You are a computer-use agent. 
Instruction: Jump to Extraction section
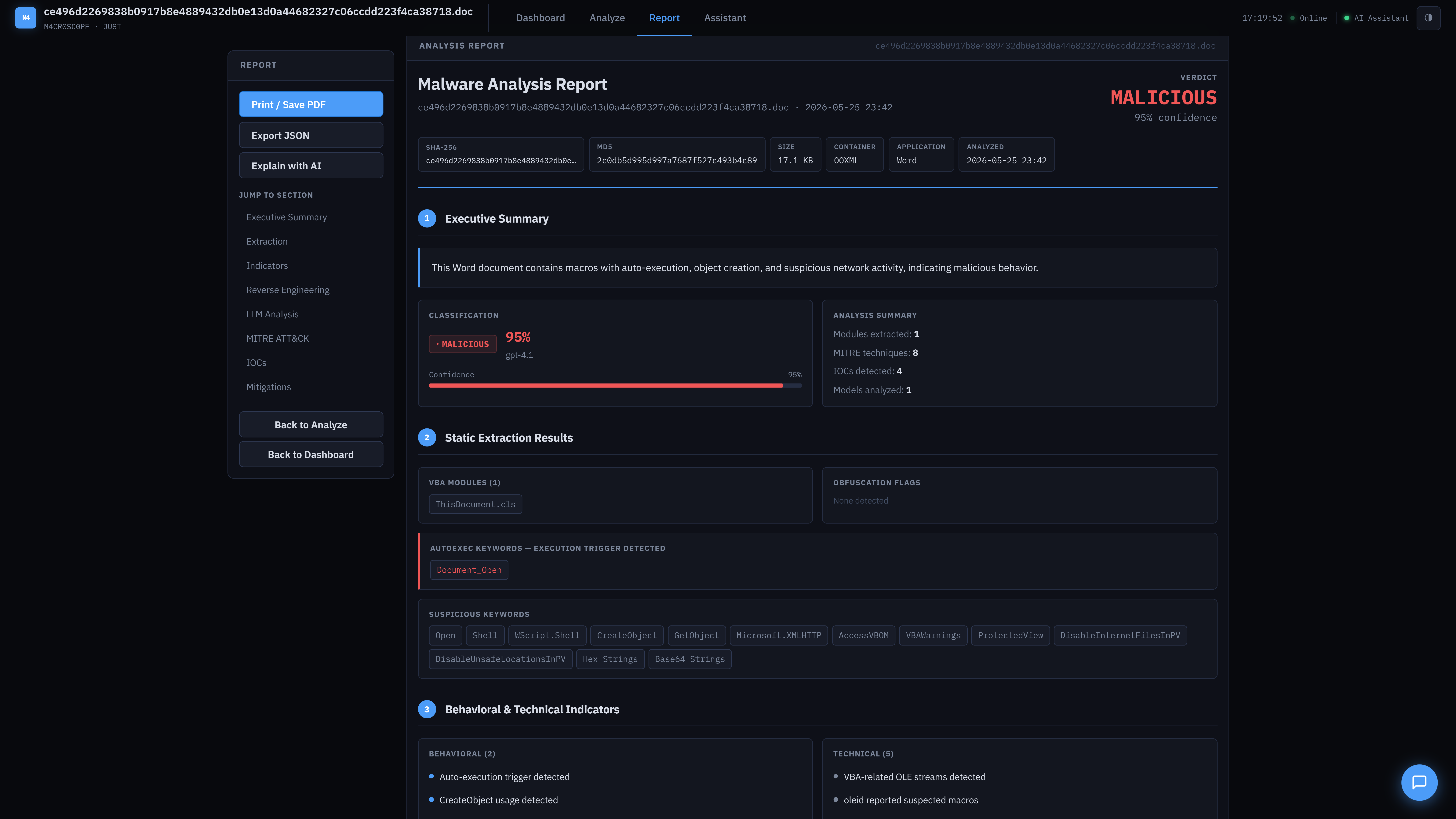267,241
